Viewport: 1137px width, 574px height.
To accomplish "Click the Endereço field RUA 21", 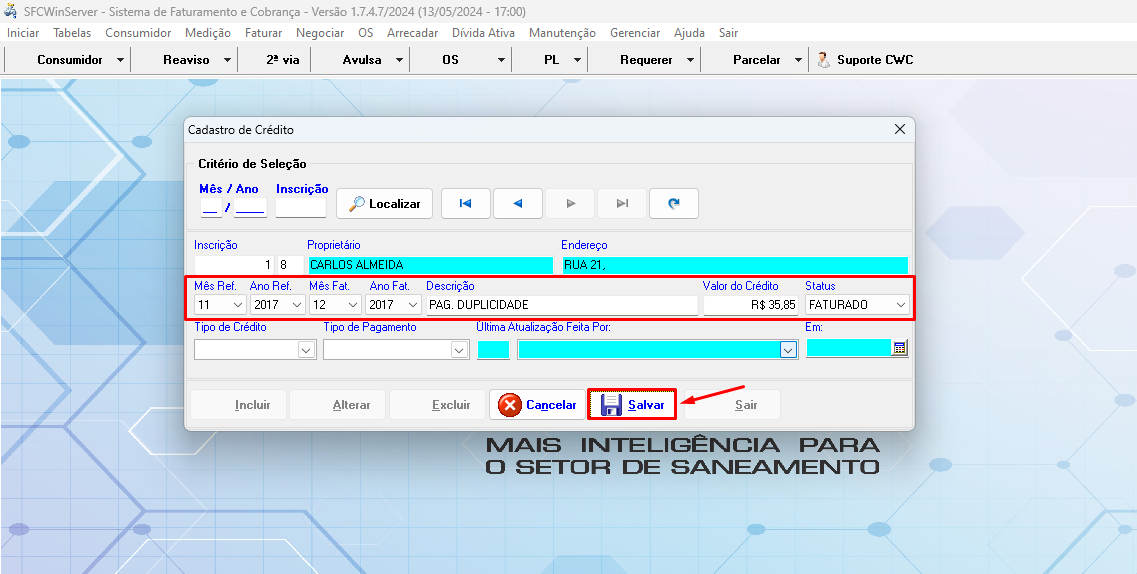I will [x=735, y=265].
